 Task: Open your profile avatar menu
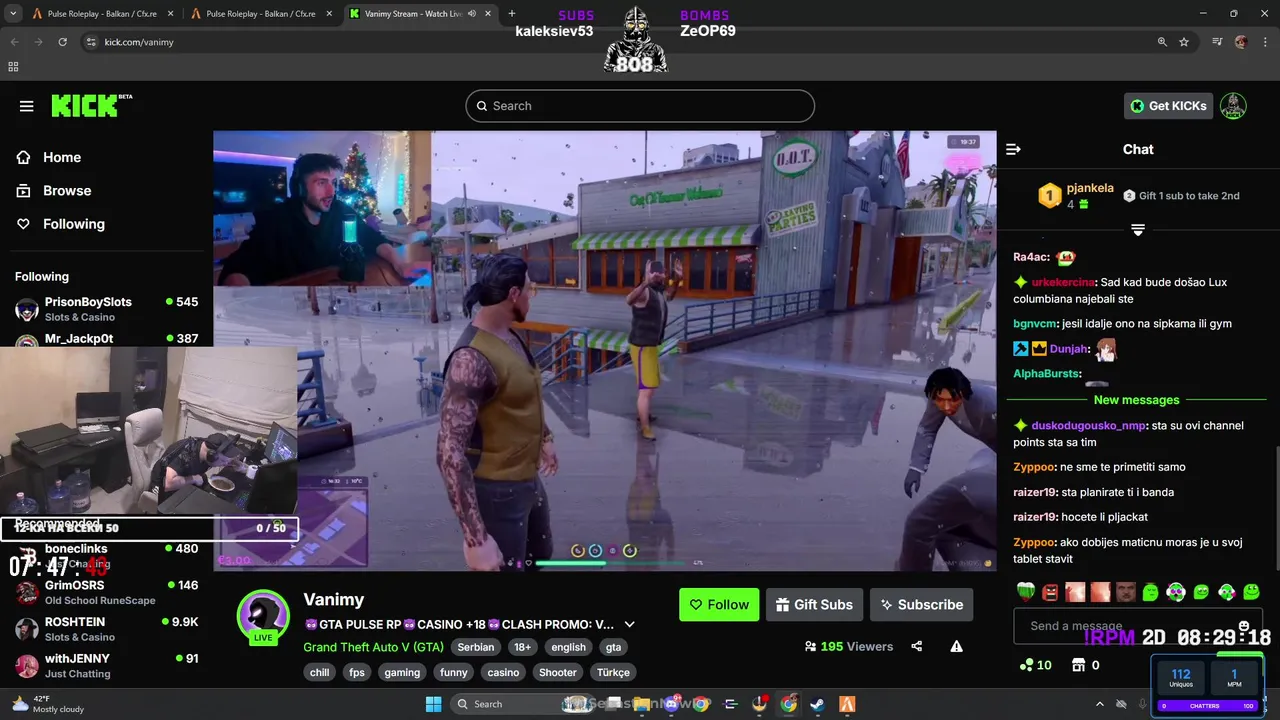[1233, 106]
